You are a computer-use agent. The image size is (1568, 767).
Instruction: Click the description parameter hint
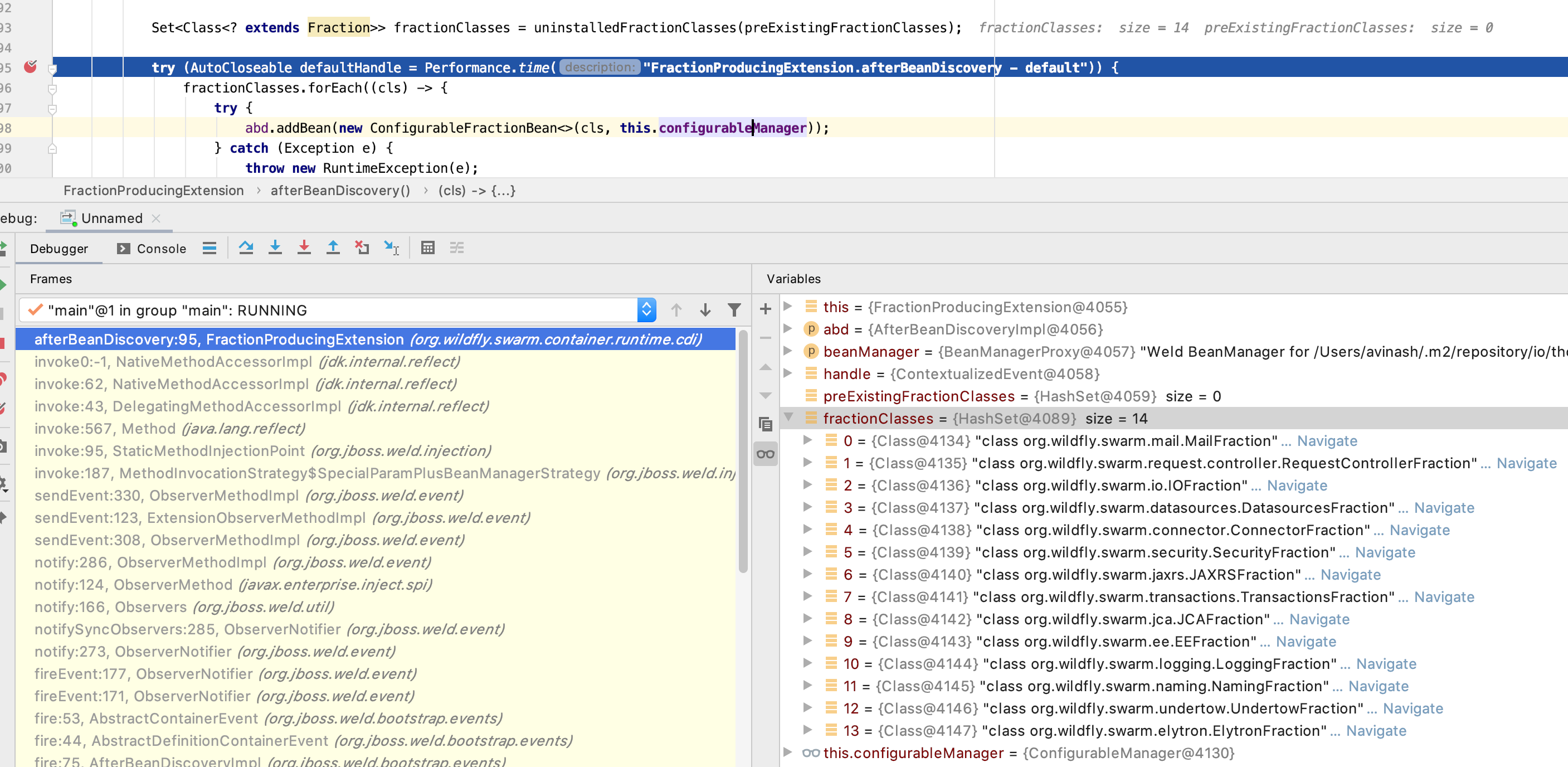pyautogui.click(x=599, y=67)
